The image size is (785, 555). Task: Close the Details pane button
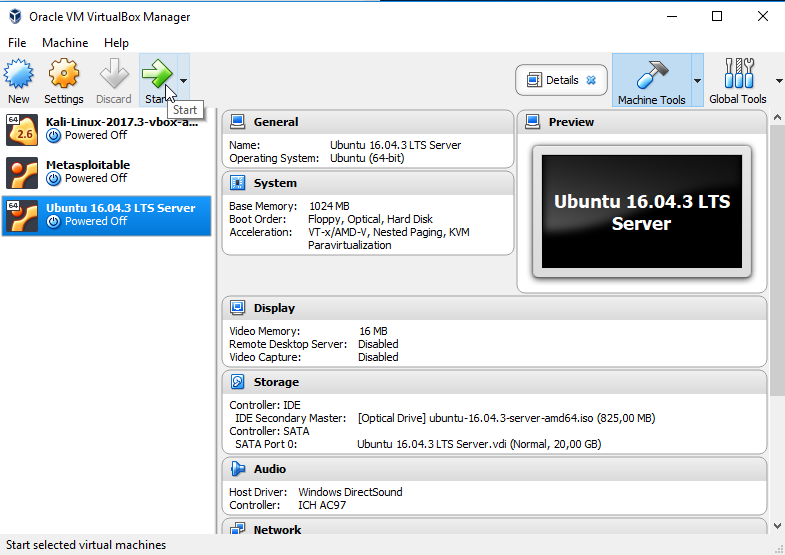click(591, 80)
